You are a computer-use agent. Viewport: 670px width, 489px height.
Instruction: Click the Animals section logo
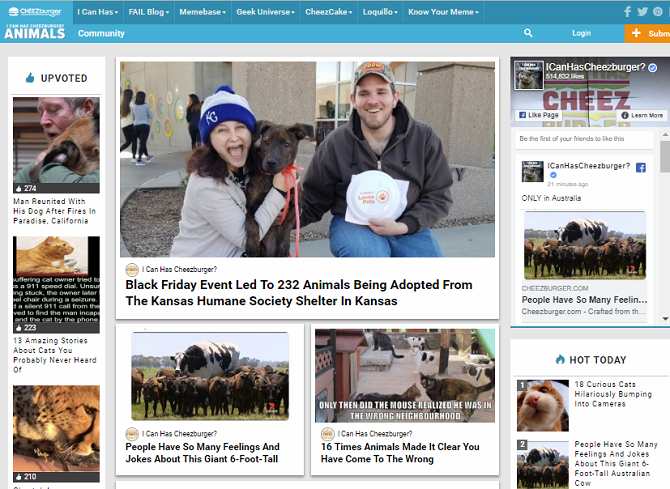(x=35, y=32)
